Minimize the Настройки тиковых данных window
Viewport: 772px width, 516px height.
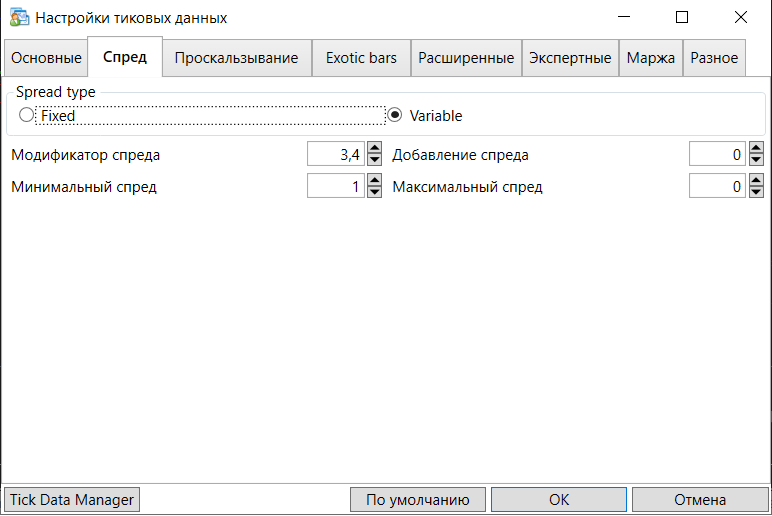(x=624, y=17)
